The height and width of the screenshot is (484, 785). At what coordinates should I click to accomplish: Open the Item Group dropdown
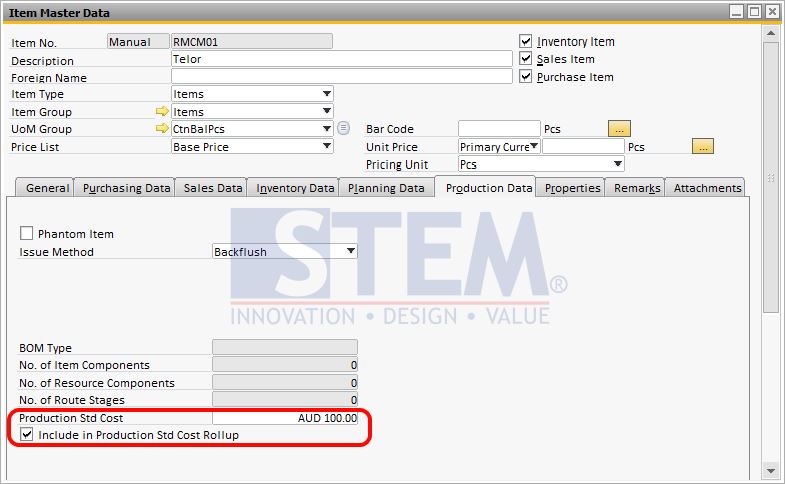tap(327, 111)
